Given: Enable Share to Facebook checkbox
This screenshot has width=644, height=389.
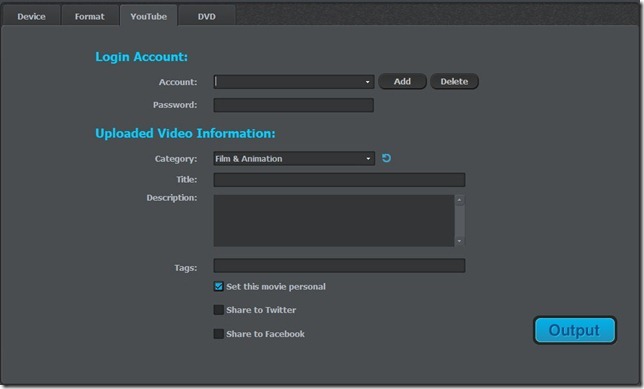Looking at the screenshot, I should pyautogui.click(x=218, y=334).
